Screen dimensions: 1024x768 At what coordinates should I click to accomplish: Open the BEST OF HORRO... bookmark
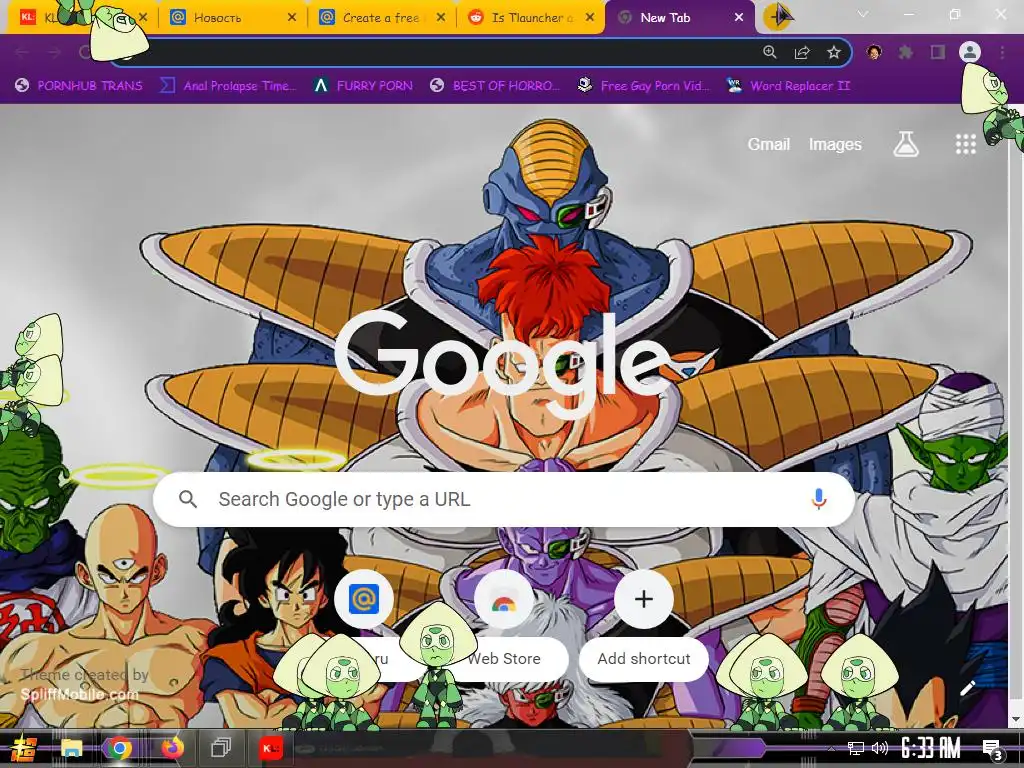point(495,86)
